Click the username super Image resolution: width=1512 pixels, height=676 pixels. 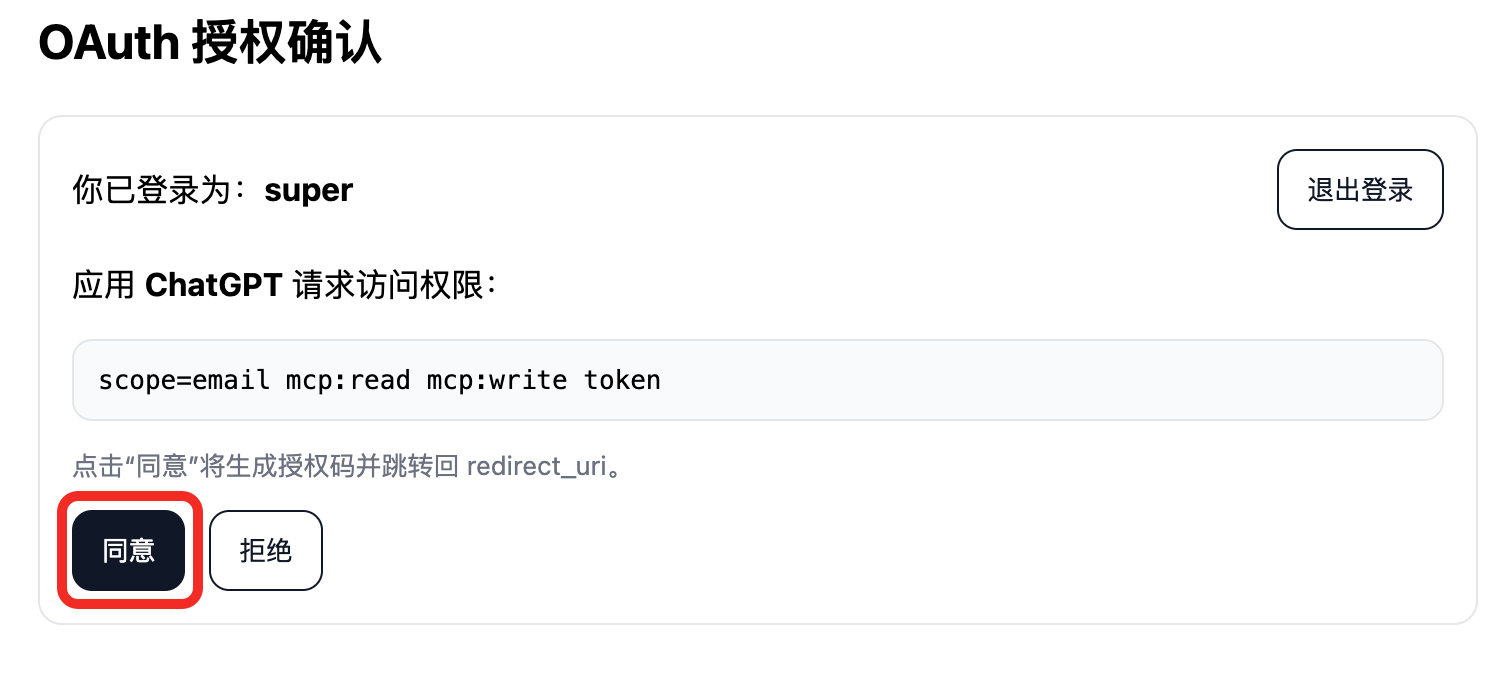pyautogui.click(x=307, y=190)
